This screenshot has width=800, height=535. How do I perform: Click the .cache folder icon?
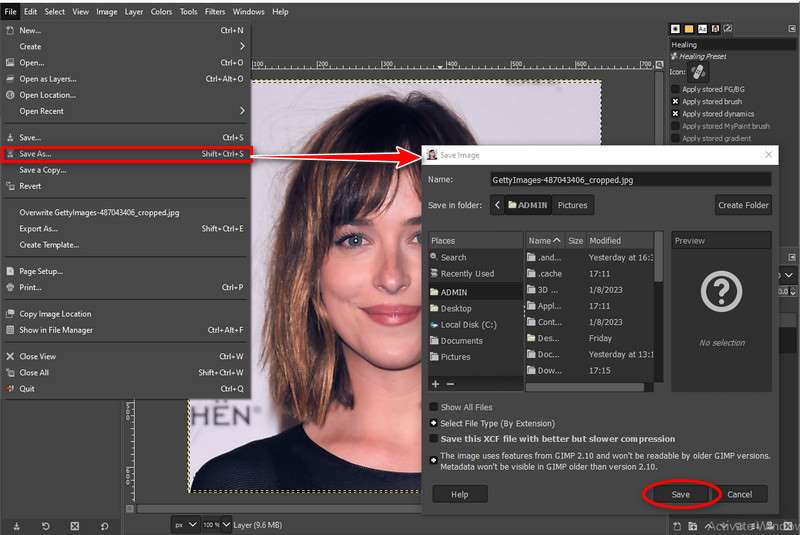tap(531, 273)
